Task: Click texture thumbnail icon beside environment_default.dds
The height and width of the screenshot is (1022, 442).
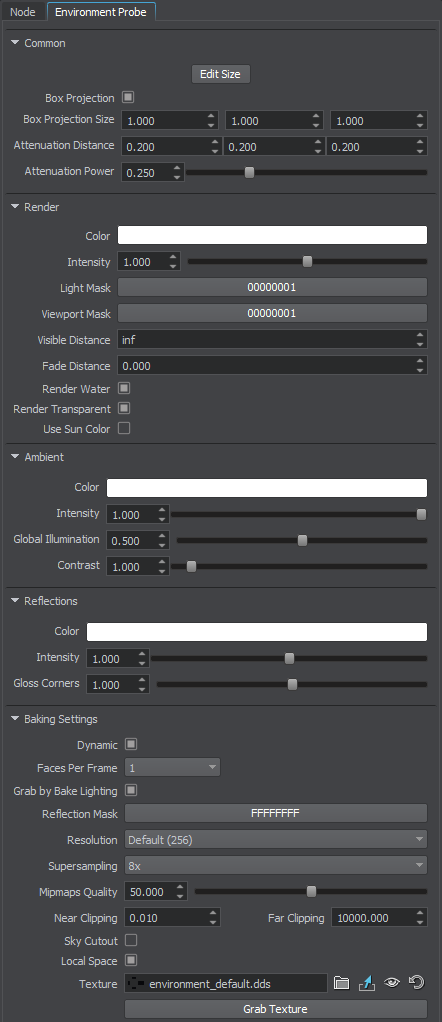Action: click(x=136, y=984)
